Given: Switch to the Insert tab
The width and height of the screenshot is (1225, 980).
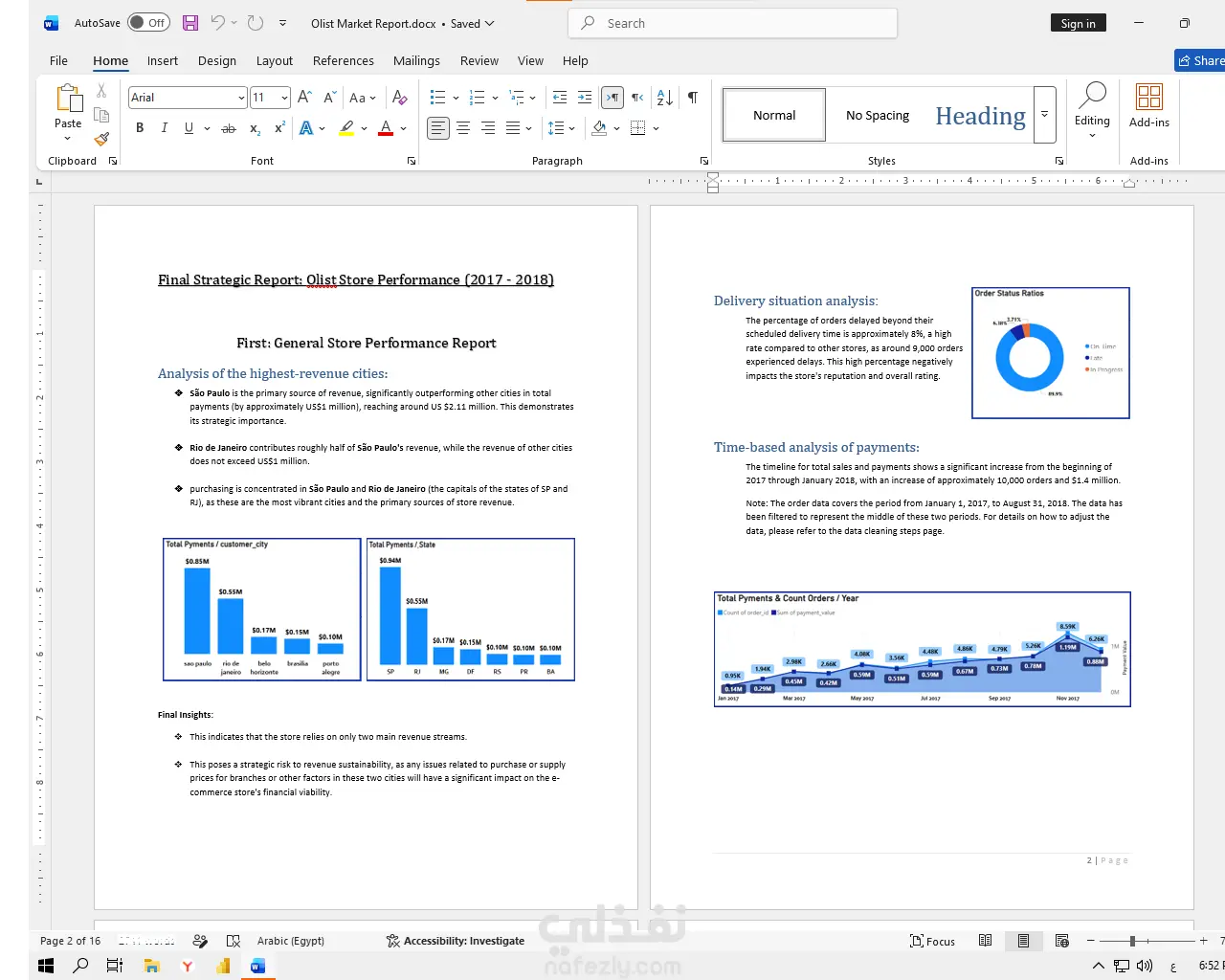Looking at the screenshot, I should (x=163, y=60).
